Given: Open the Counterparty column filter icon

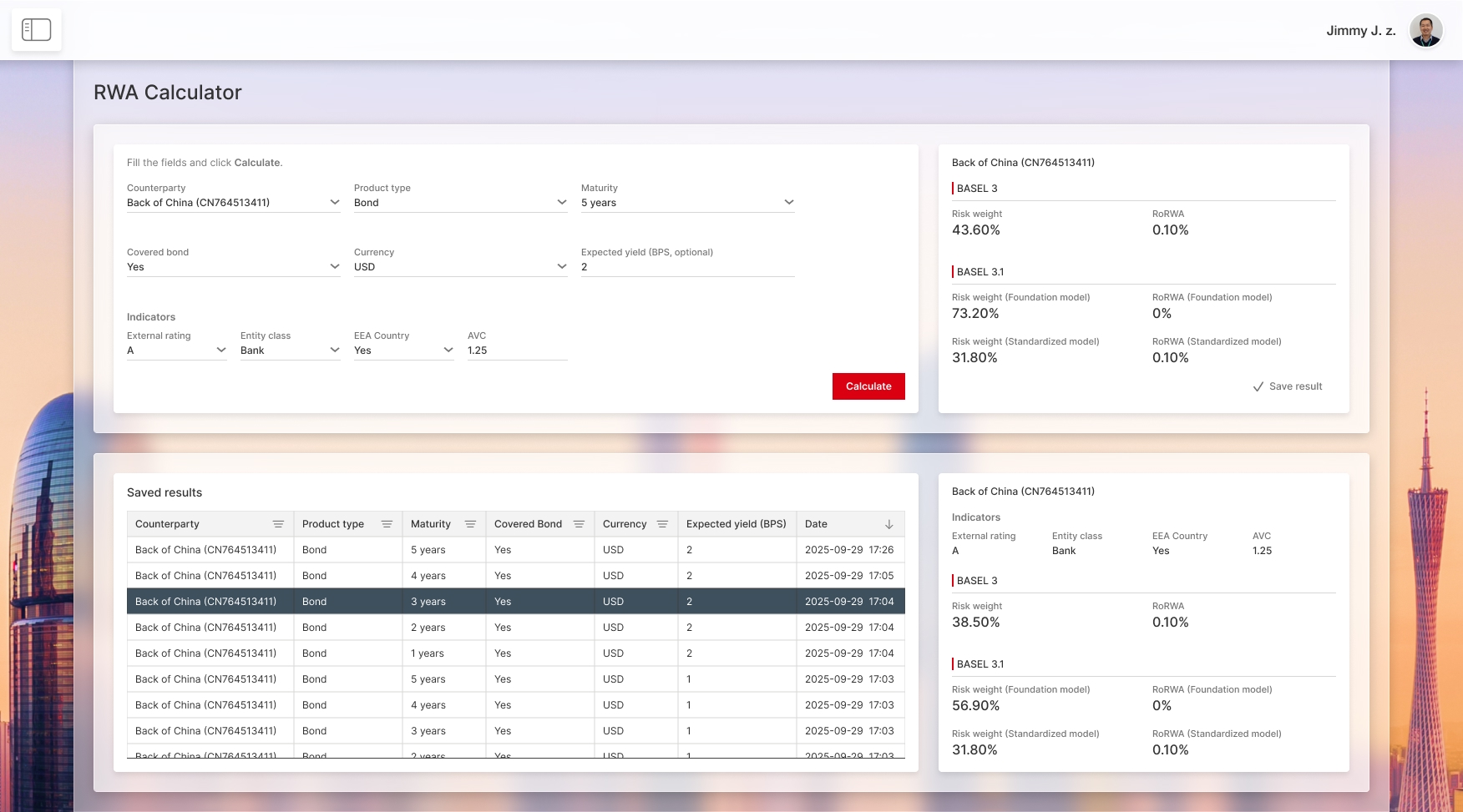Looking at the screenshot, I should pos(278,524).
